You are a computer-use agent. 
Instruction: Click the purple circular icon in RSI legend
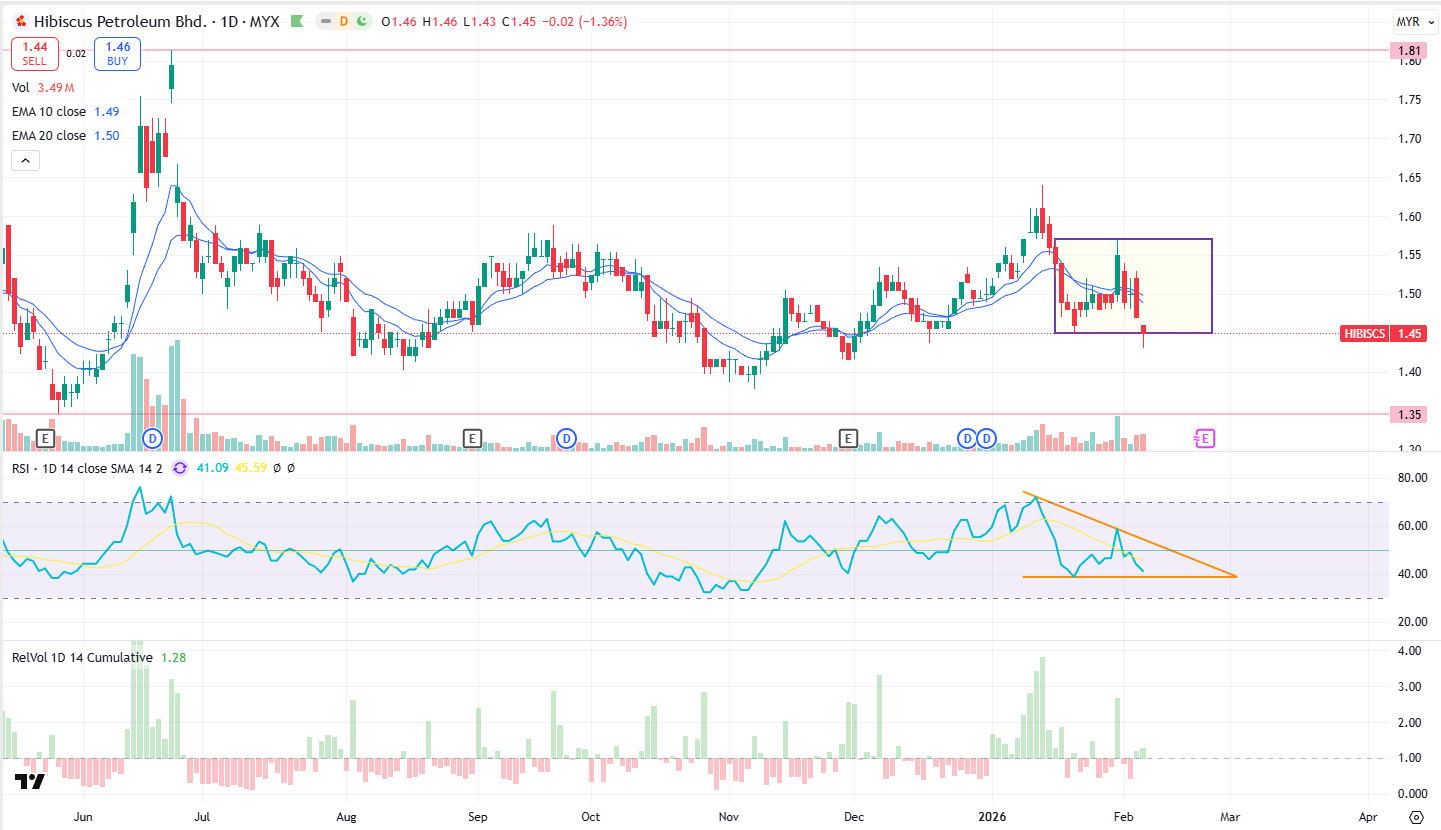tap(180, 467)
